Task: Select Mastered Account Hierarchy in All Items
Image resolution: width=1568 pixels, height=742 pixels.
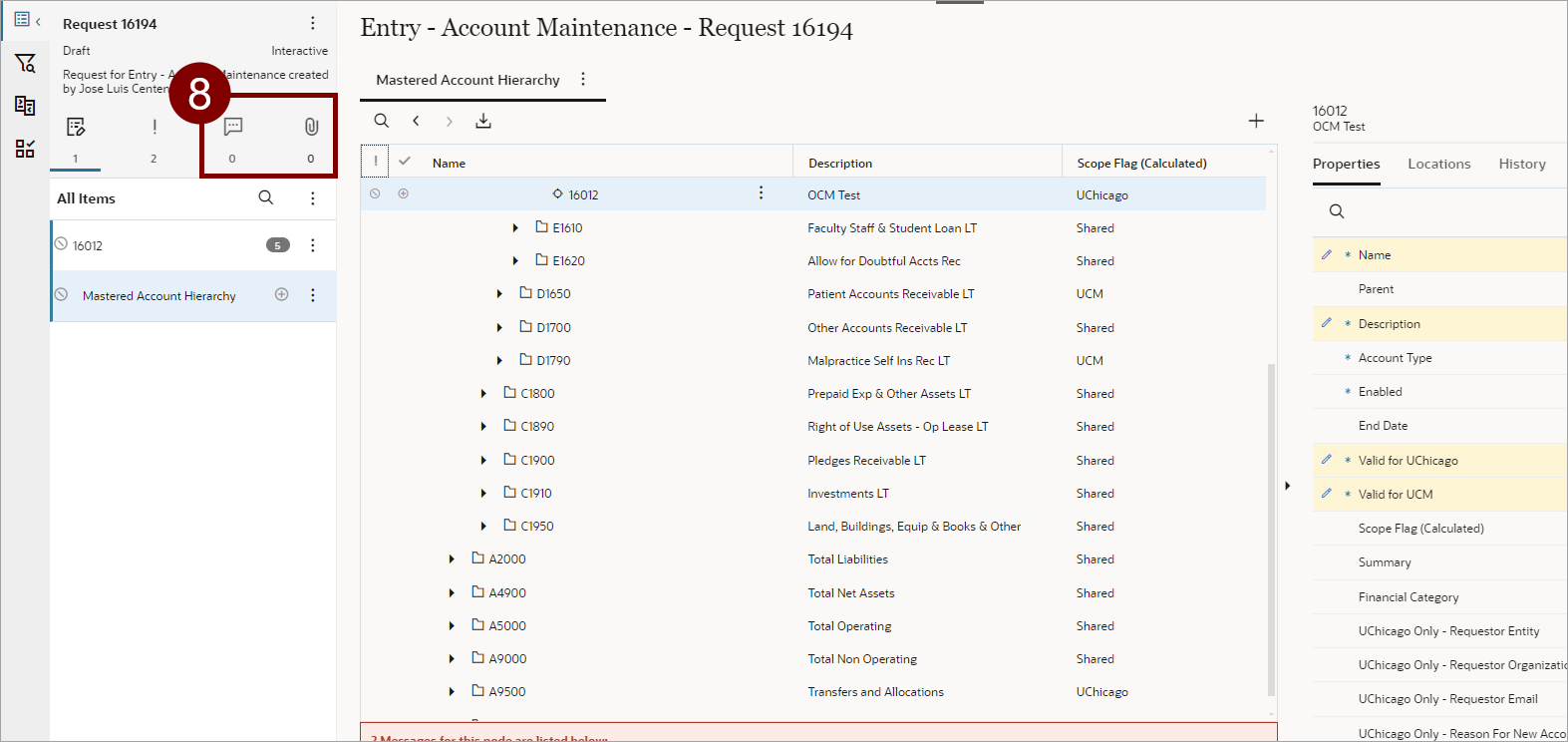Action: point(159,296)
